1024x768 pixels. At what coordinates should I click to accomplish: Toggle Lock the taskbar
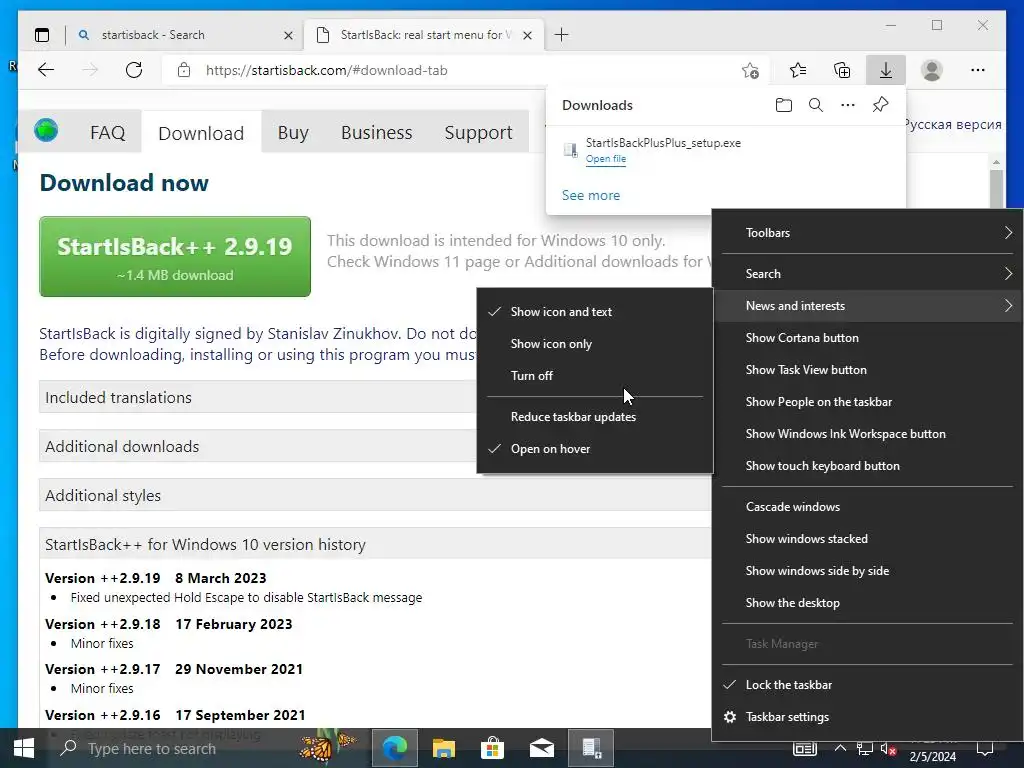[867, 685]
